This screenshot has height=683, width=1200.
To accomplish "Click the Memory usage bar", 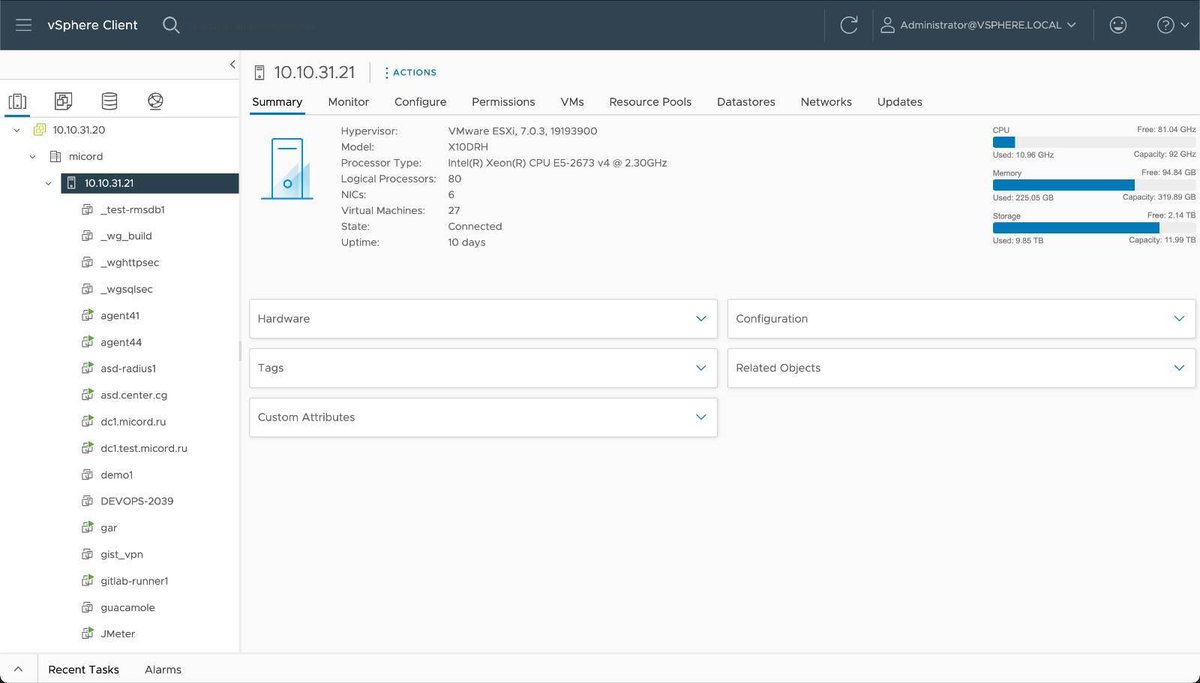I will (x=1094, y=185).
